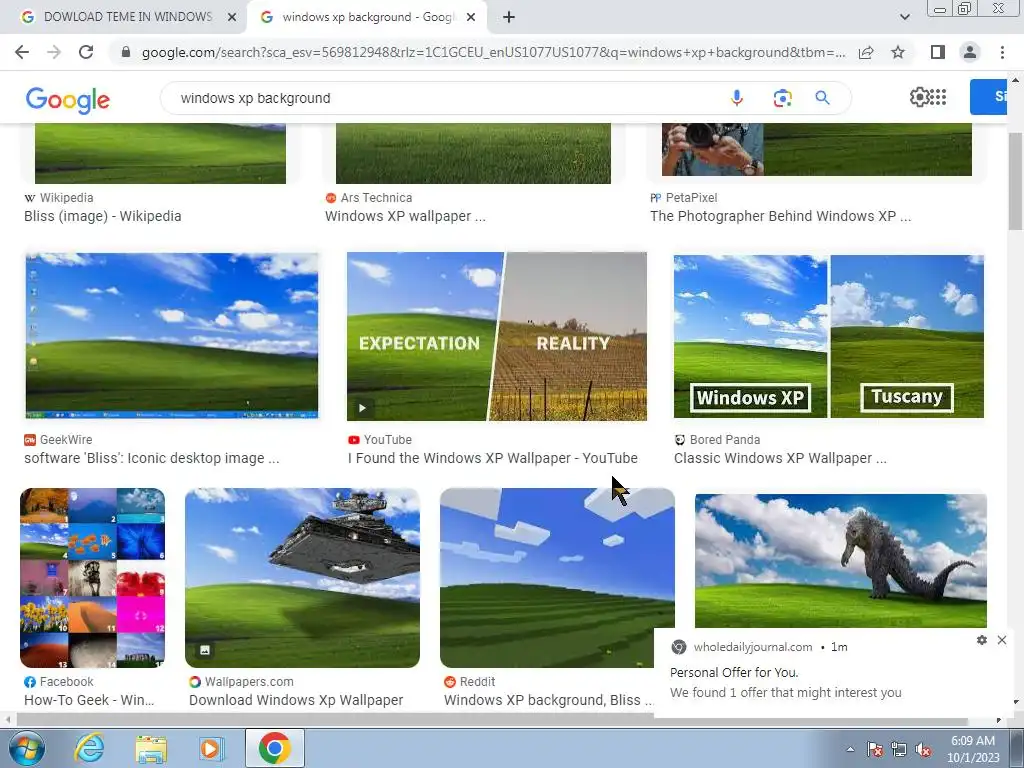The image size is (1024, 768).
Task: Open Windows Media Player from taskbar
Action: tap(211, 748)
